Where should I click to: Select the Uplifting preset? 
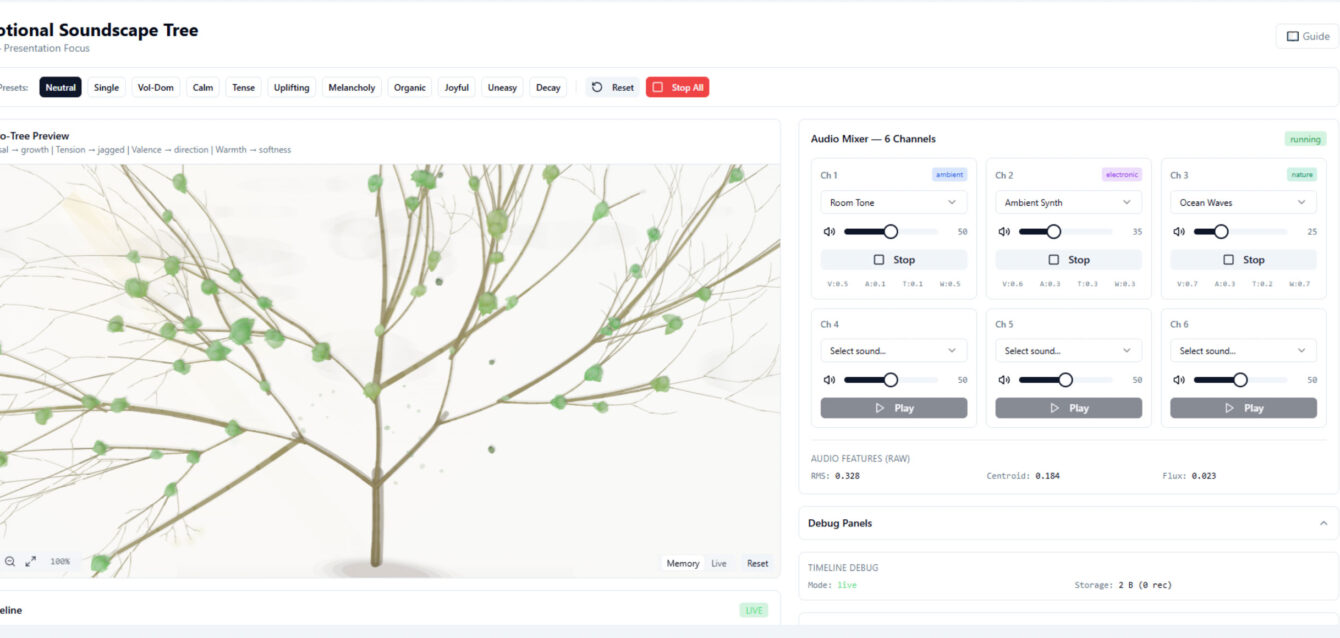[x=291, y=87]
